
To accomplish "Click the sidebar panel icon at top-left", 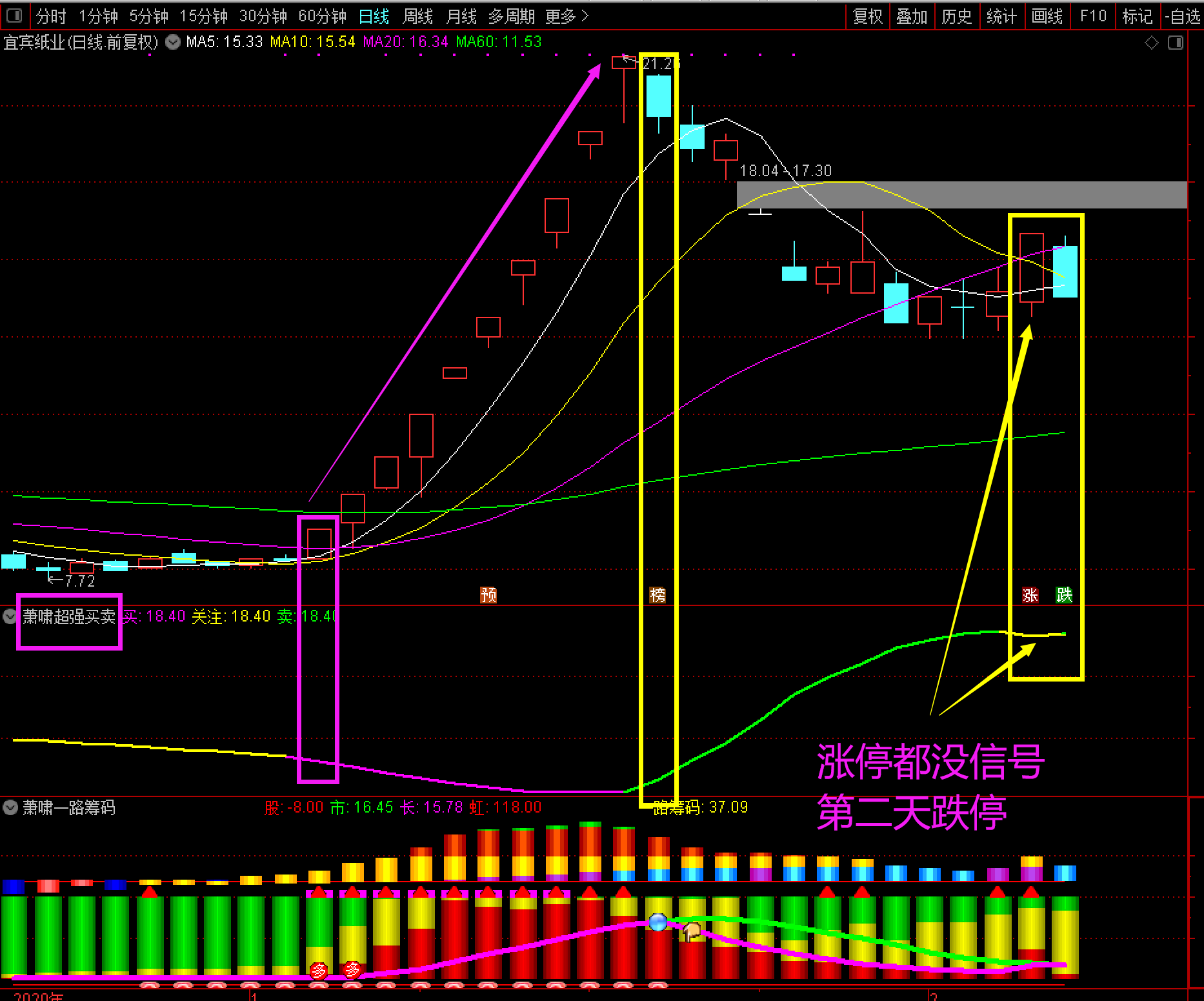I will tap(14, 15).
